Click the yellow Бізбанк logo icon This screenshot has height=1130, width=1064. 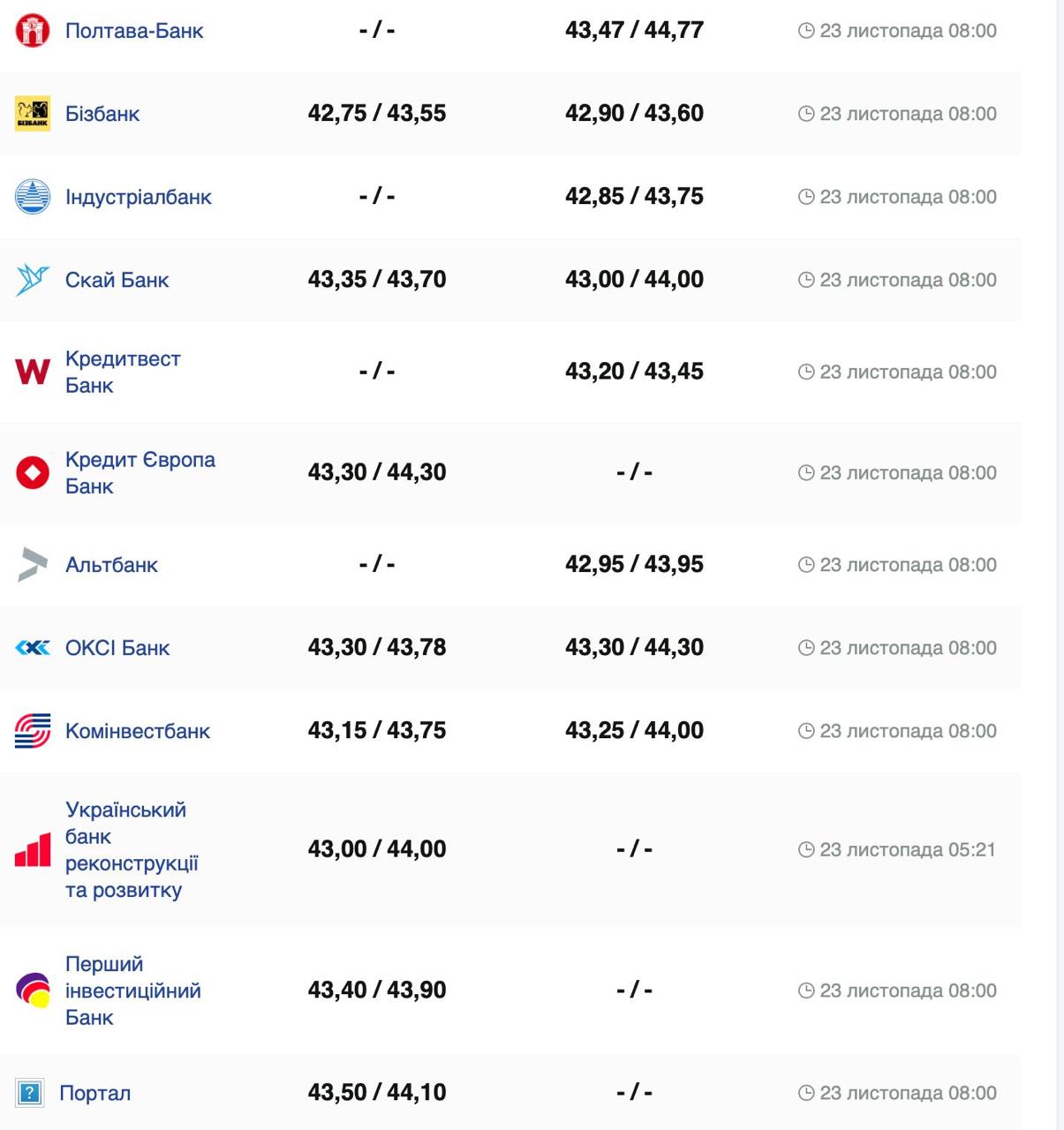click(x=33, y=114)
